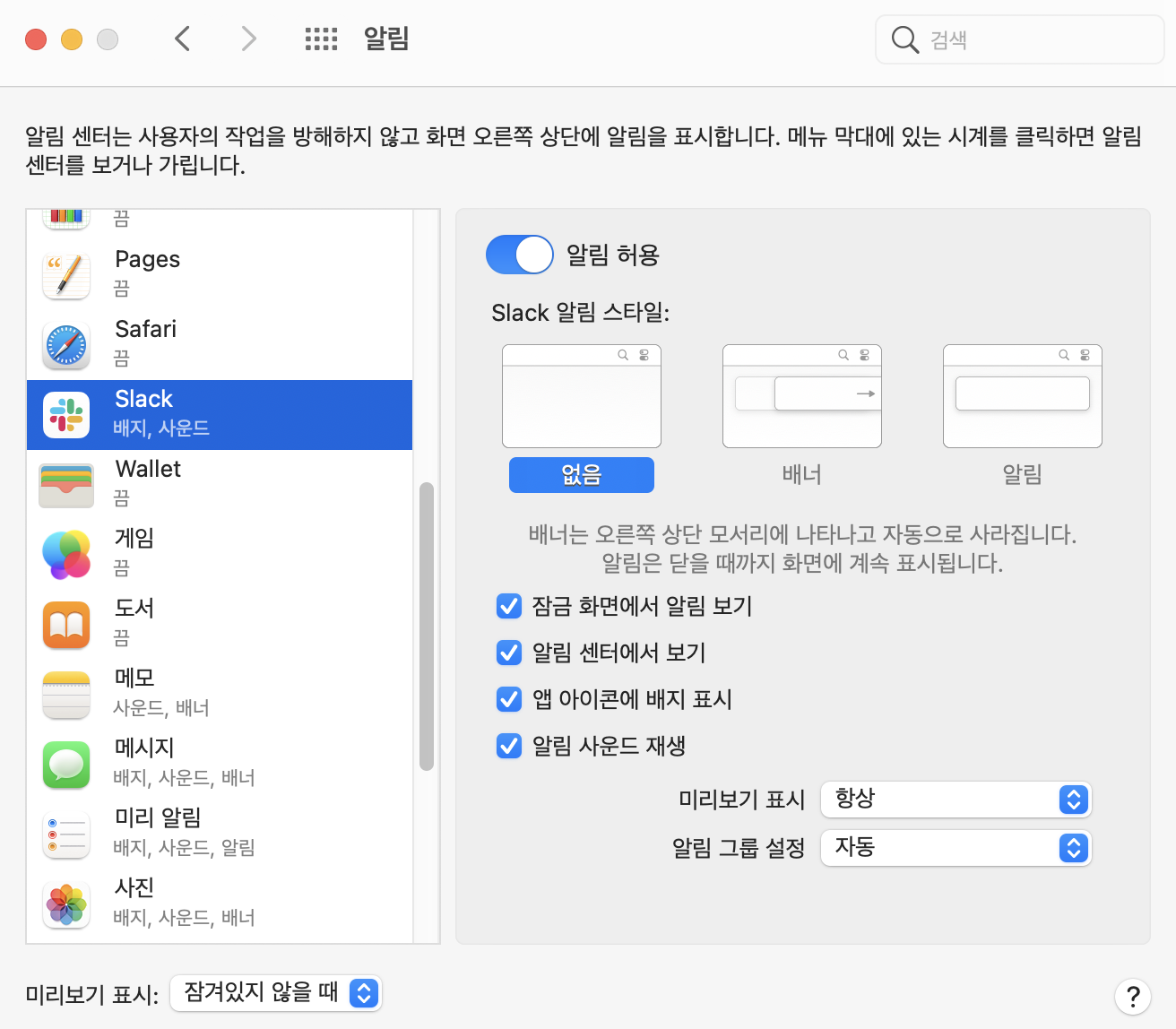Click the Slack row name

[x=143, y=399]
